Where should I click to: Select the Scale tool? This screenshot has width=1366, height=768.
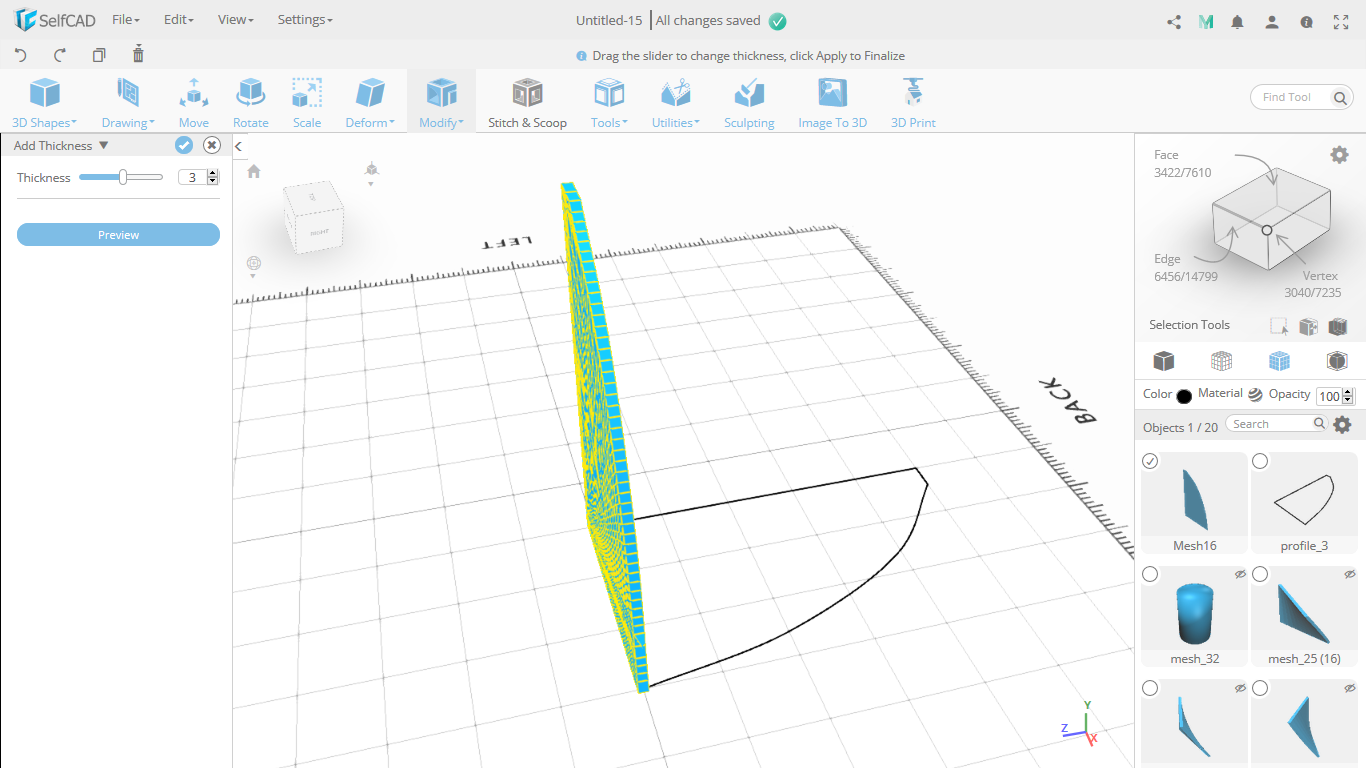click(307, 104)
